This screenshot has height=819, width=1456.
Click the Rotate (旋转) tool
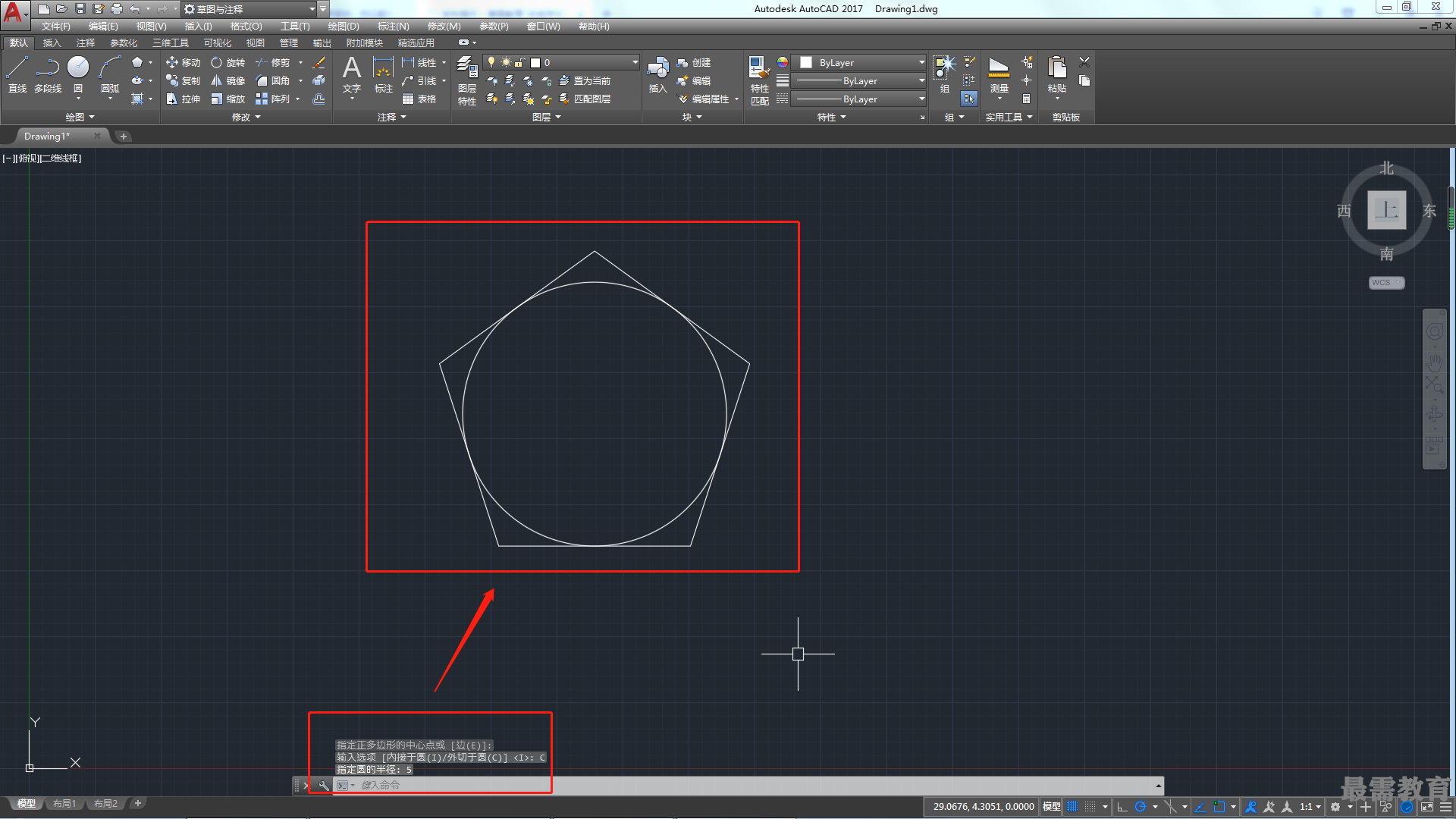(227, 62)
